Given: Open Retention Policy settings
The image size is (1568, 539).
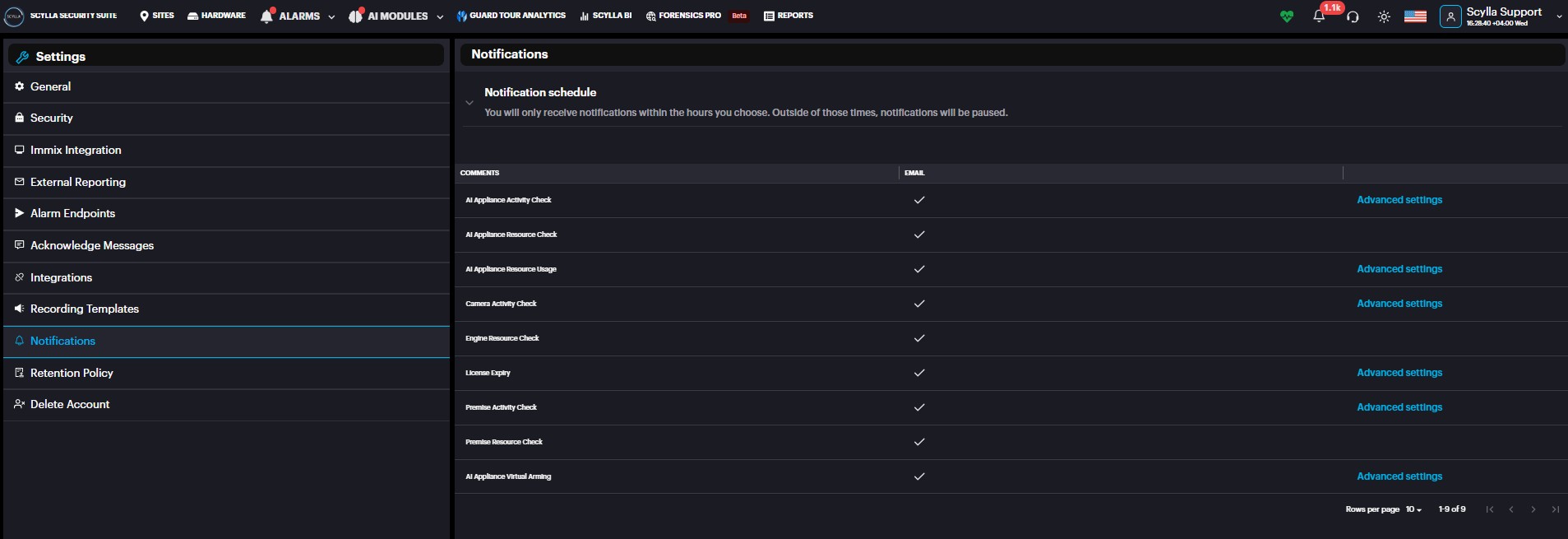Looking at the screenshot, I should [72, 373].
